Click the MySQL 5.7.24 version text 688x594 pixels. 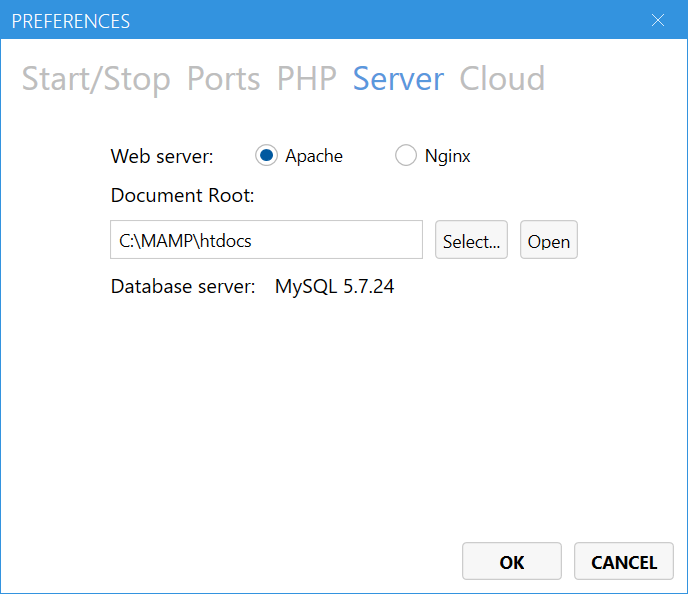334,286
